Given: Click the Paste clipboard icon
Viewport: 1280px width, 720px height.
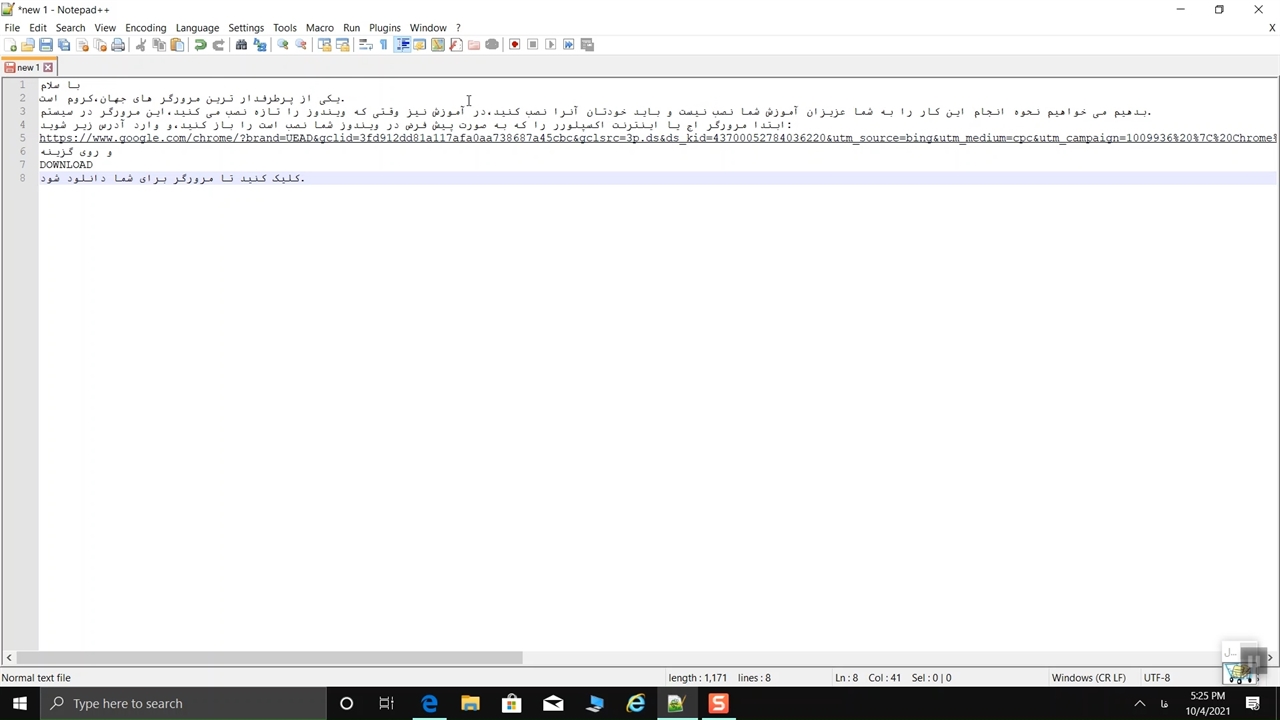Looking at the screenshot, I should coord(177,45).
